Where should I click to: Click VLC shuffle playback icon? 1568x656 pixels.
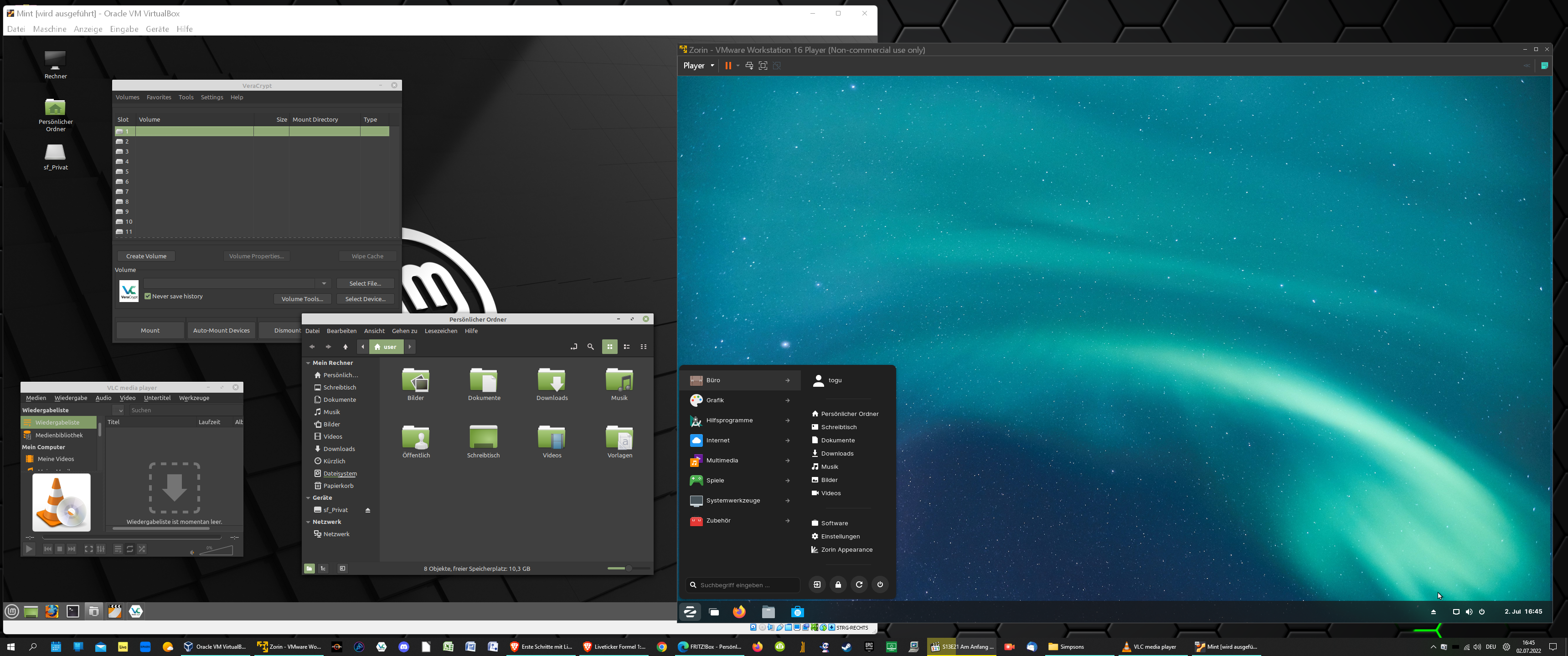tap(142, 549)
